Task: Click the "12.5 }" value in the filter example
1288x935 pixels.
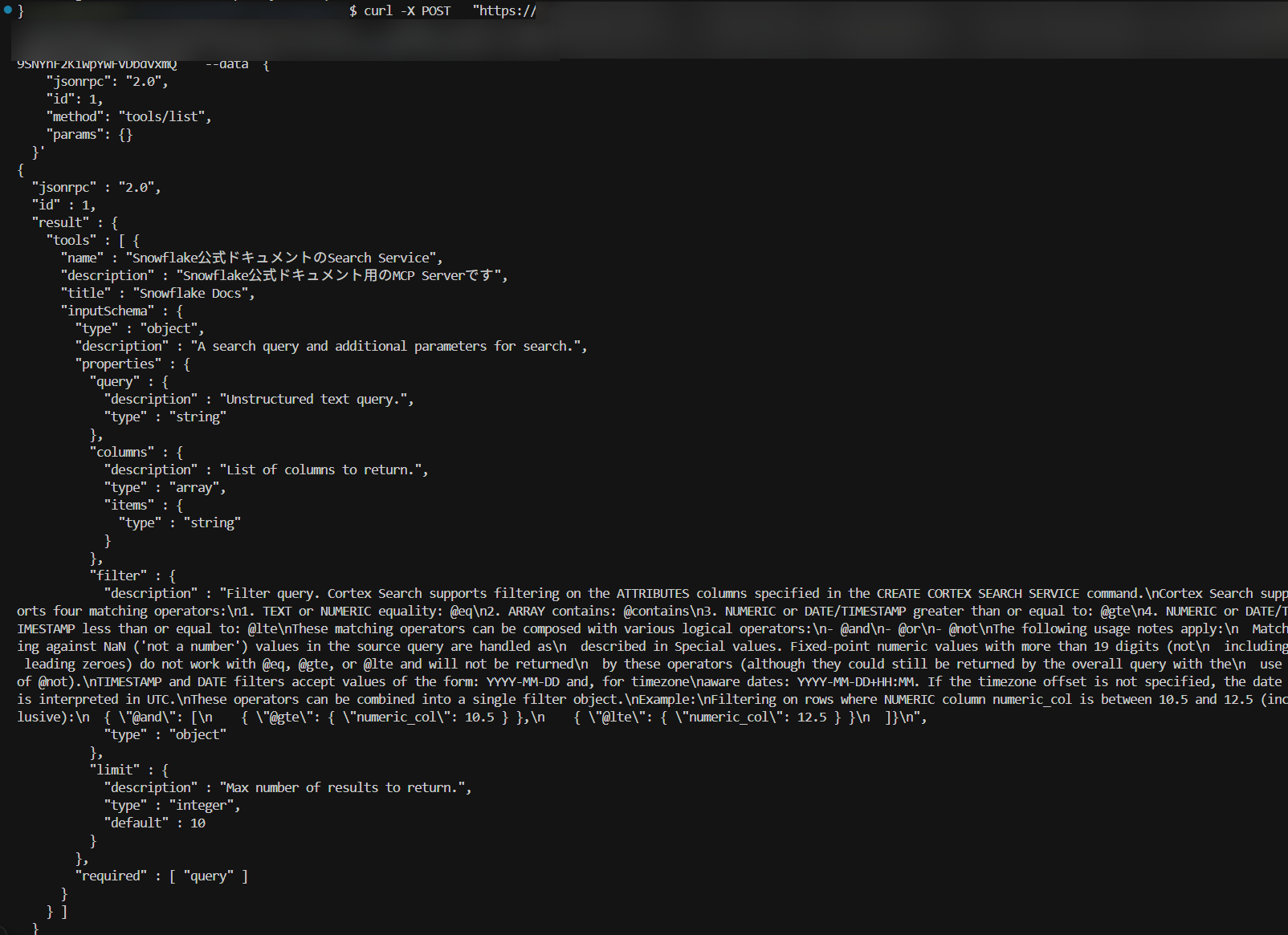Action: click(x=819, y=718)
